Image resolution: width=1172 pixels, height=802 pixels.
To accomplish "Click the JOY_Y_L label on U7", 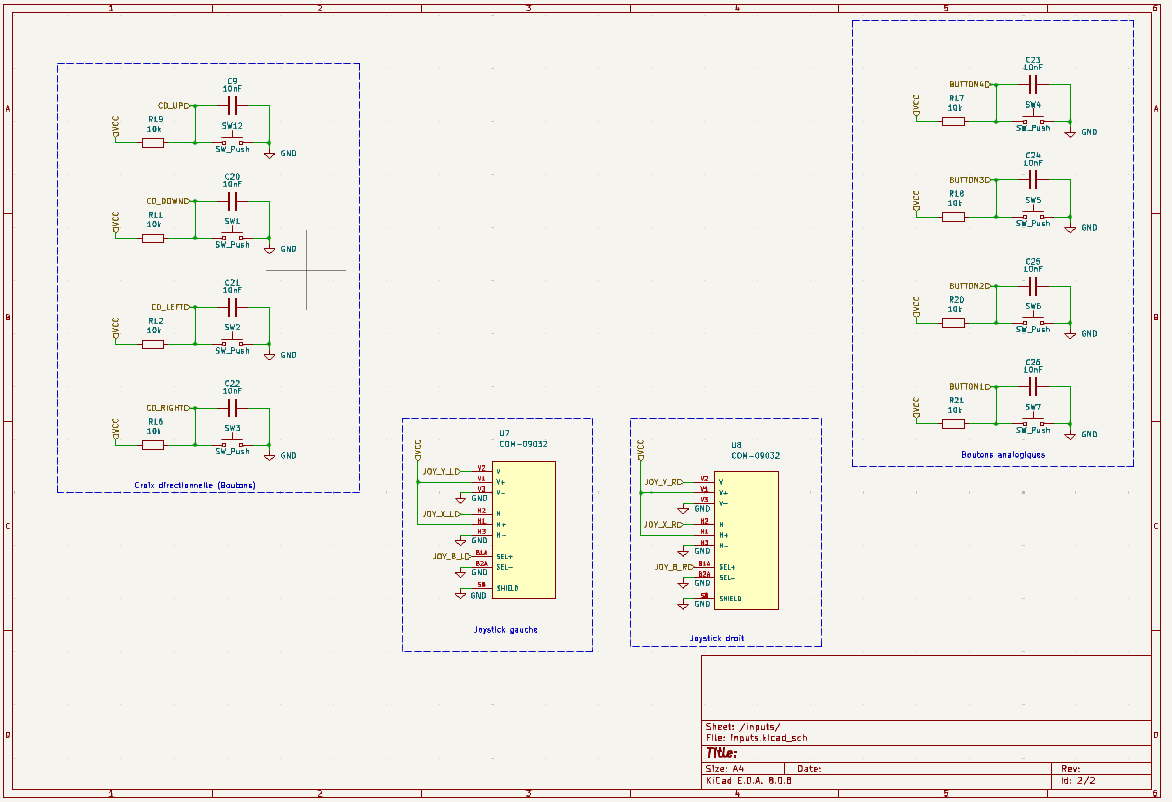I will coord(442,472).
